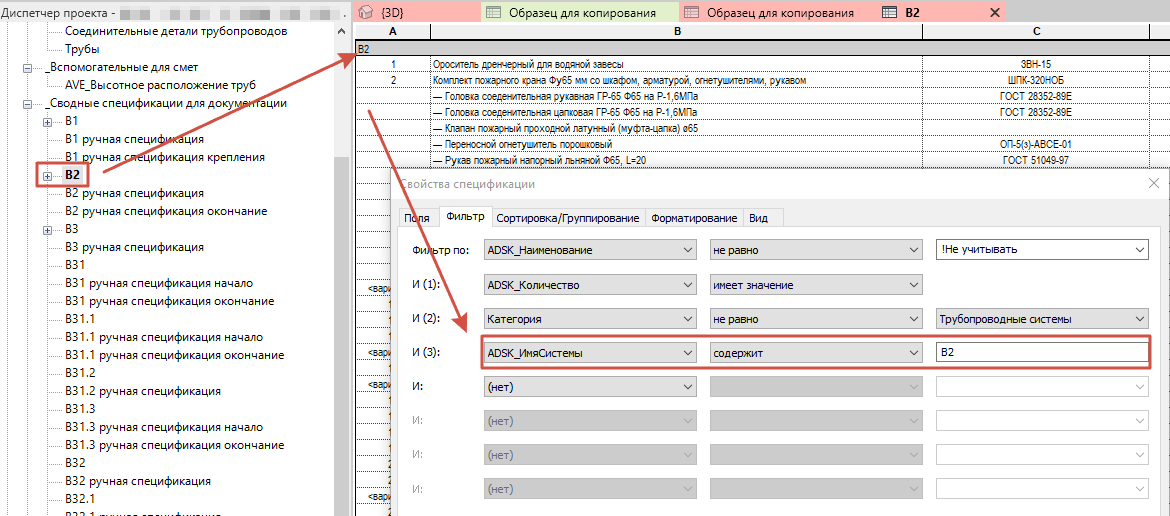Open ADSK_ИмяСистемы field dropdown
Image resolution: width=1170 pixels, height=516 pixels.
pos(590,353)
